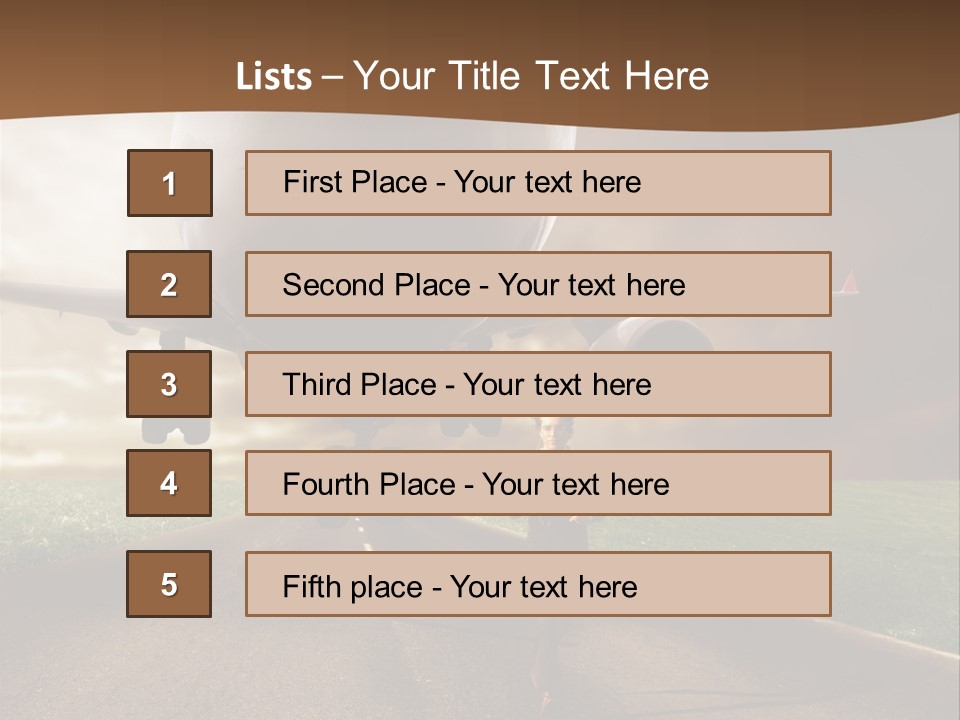Click the dash in the slide title
The width and height of the screenshot is (960, 720).
pos(332,77)
